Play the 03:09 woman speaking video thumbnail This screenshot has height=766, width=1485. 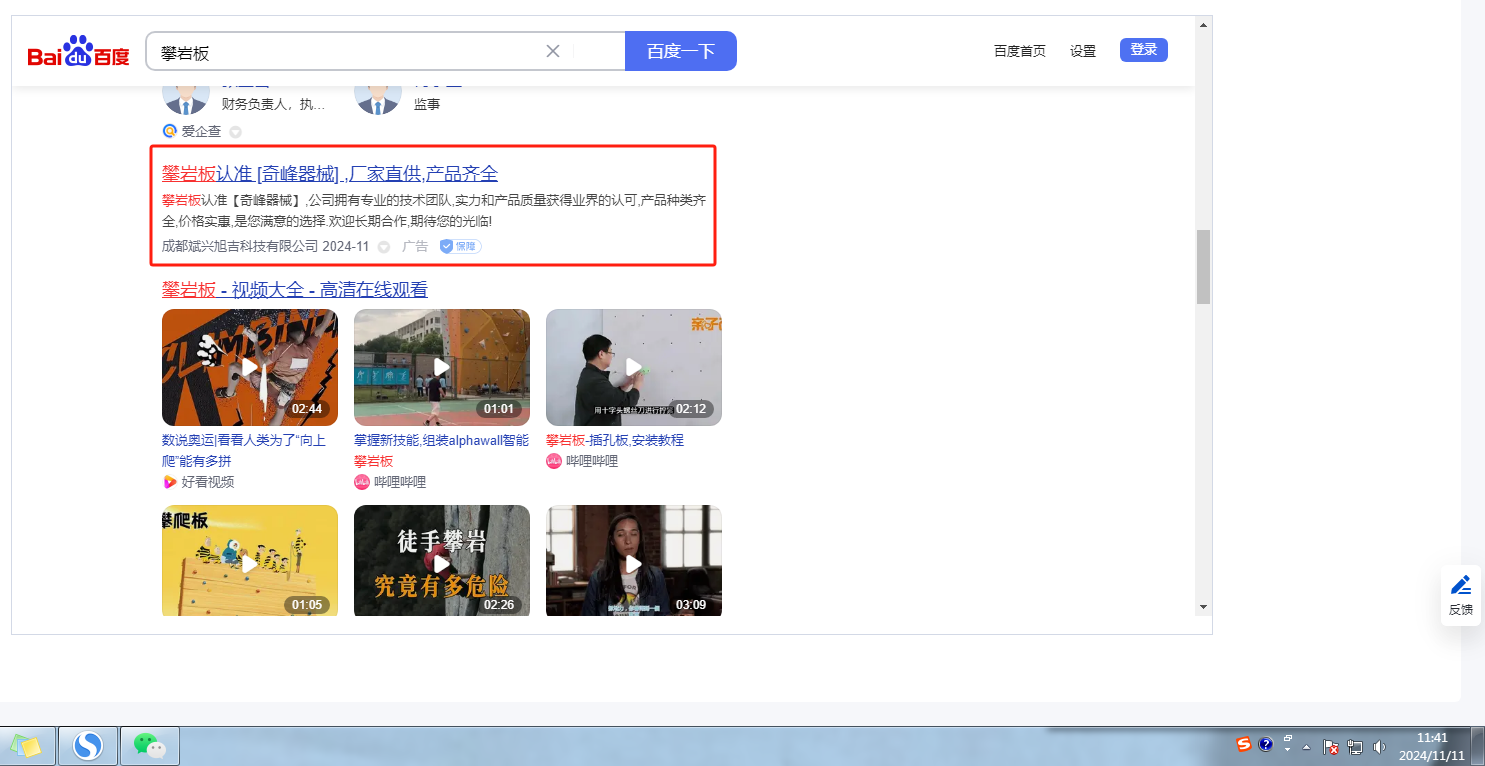pos(634,561)
